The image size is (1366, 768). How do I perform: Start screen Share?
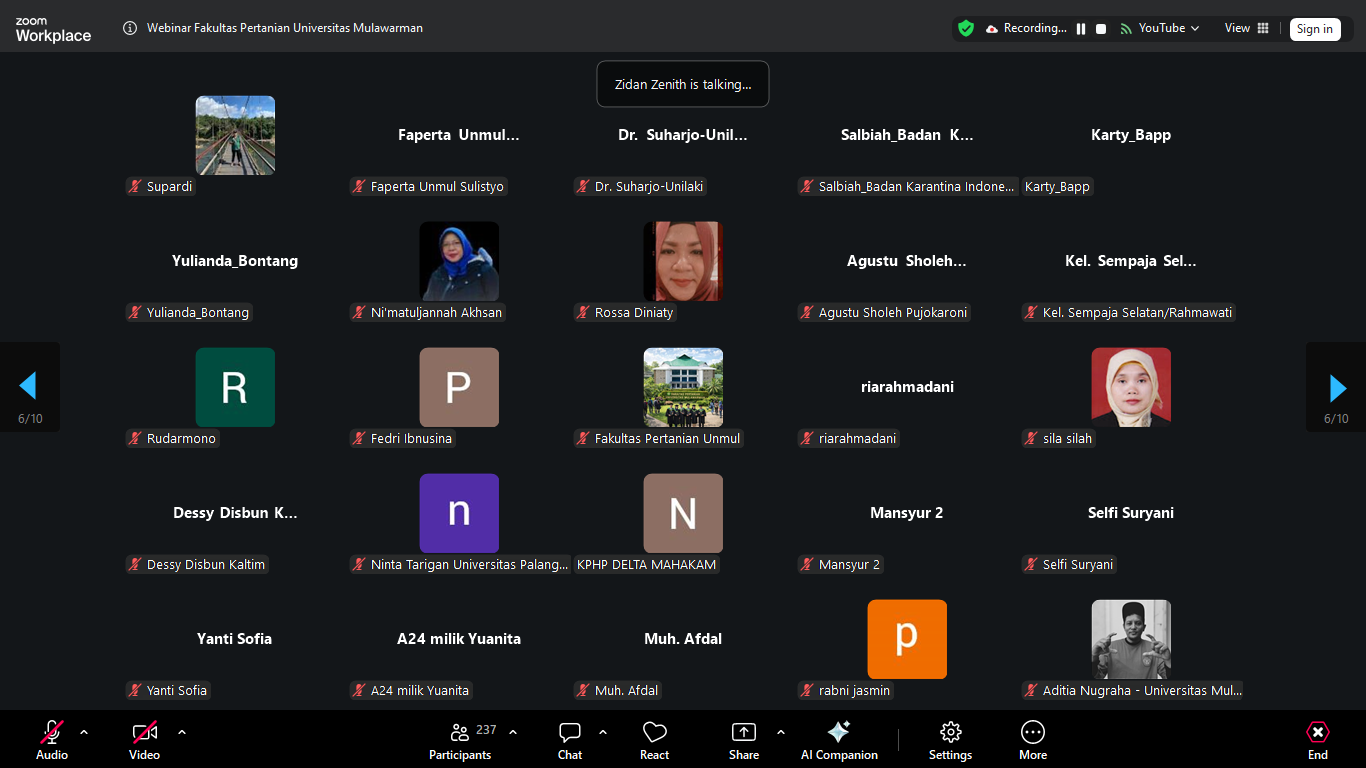[x=744, y=741]
